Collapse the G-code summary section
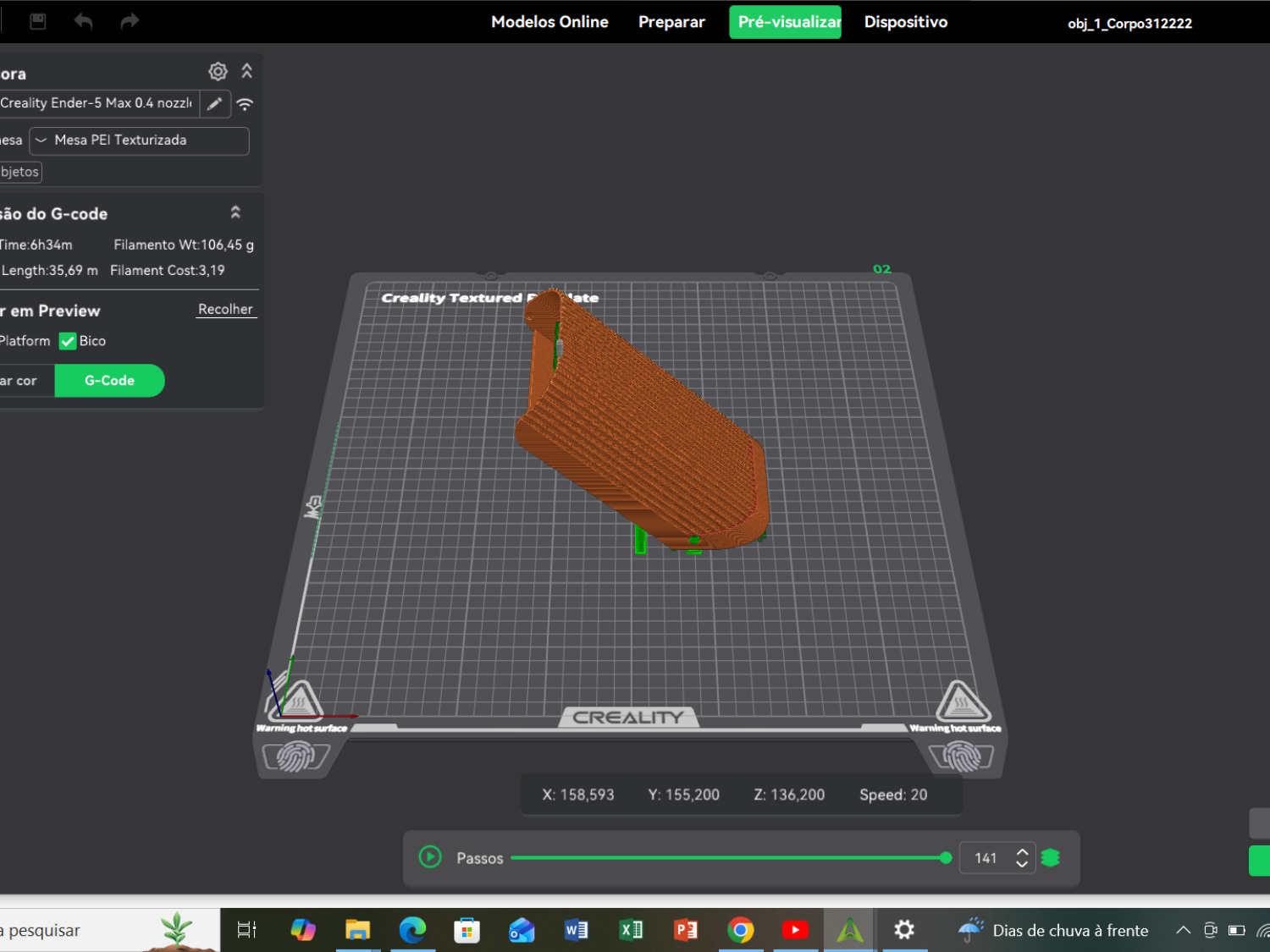The width and height of the screenshot is (1270, 952). coord(235,212)
